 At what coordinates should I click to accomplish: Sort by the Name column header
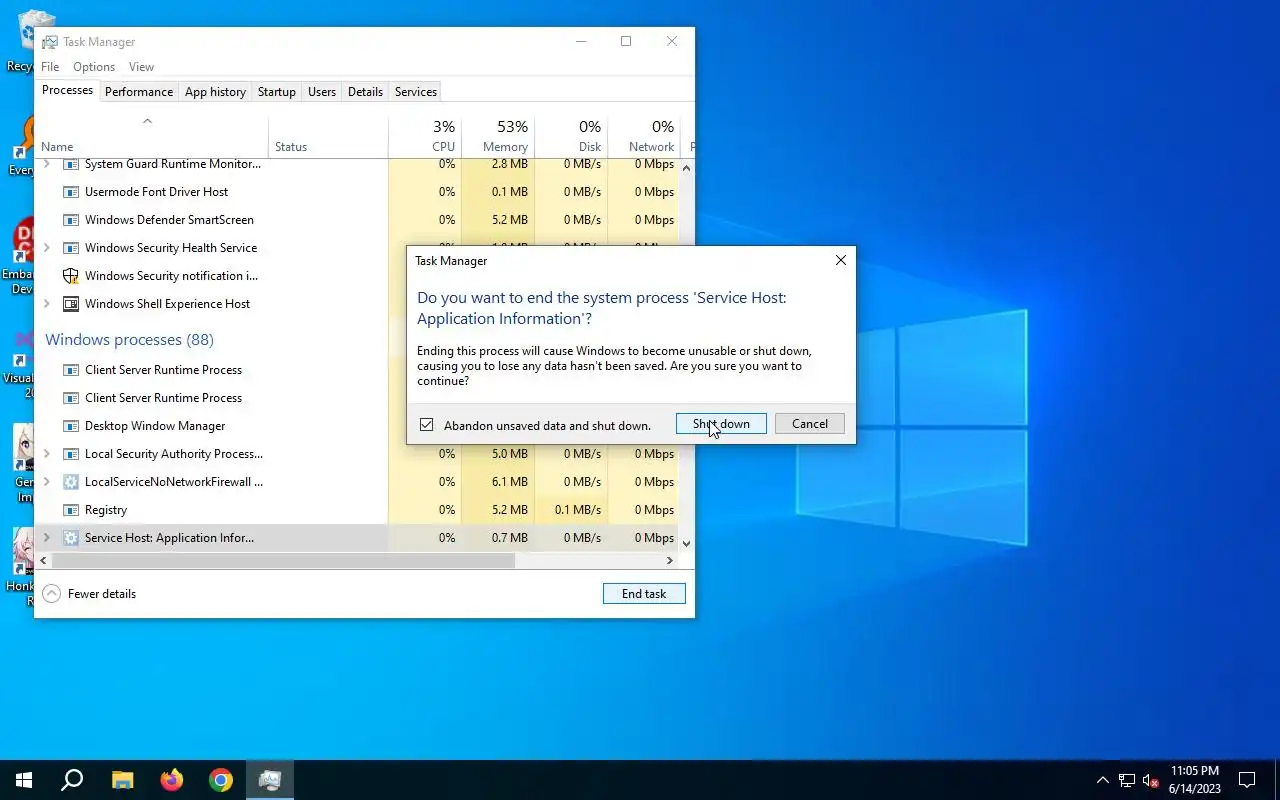pyautogui.click(x=152, y=138)
